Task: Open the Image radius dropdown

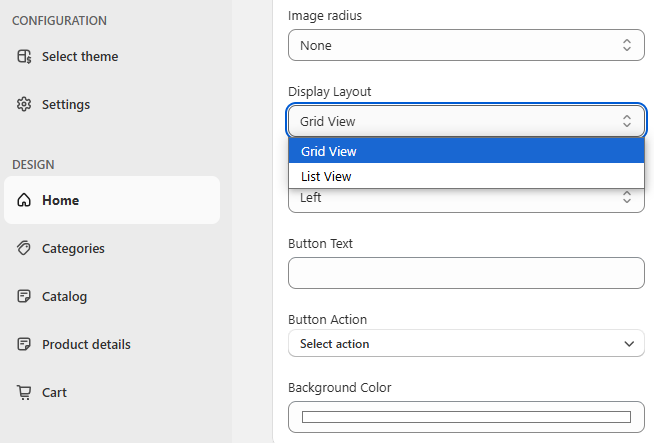Action: pyautogui.click(x=466, y=45)
